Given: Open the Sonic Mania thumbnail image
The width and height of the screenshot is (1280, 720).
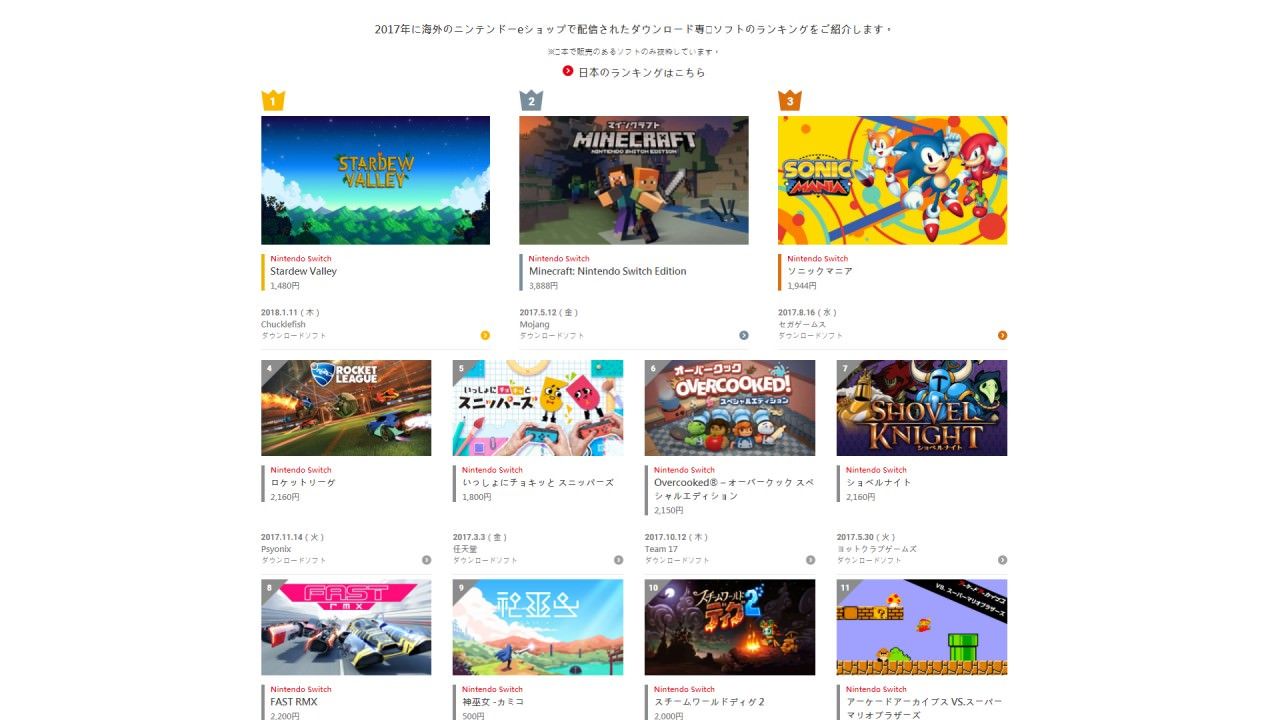Looking at the screenshot, I should (x=892, y=180).
